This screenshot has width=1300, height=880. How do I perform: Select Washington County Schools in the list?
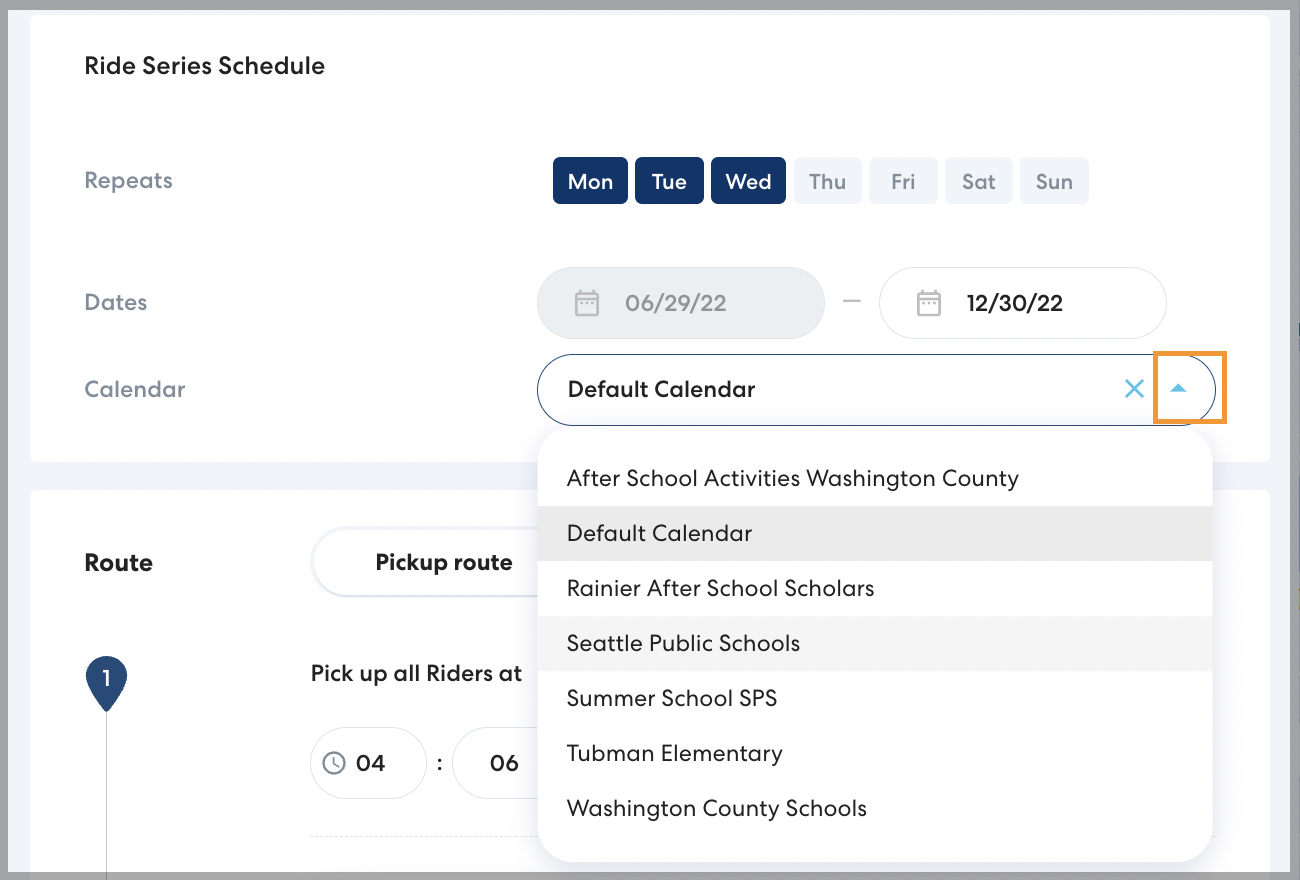coord(716,808)
